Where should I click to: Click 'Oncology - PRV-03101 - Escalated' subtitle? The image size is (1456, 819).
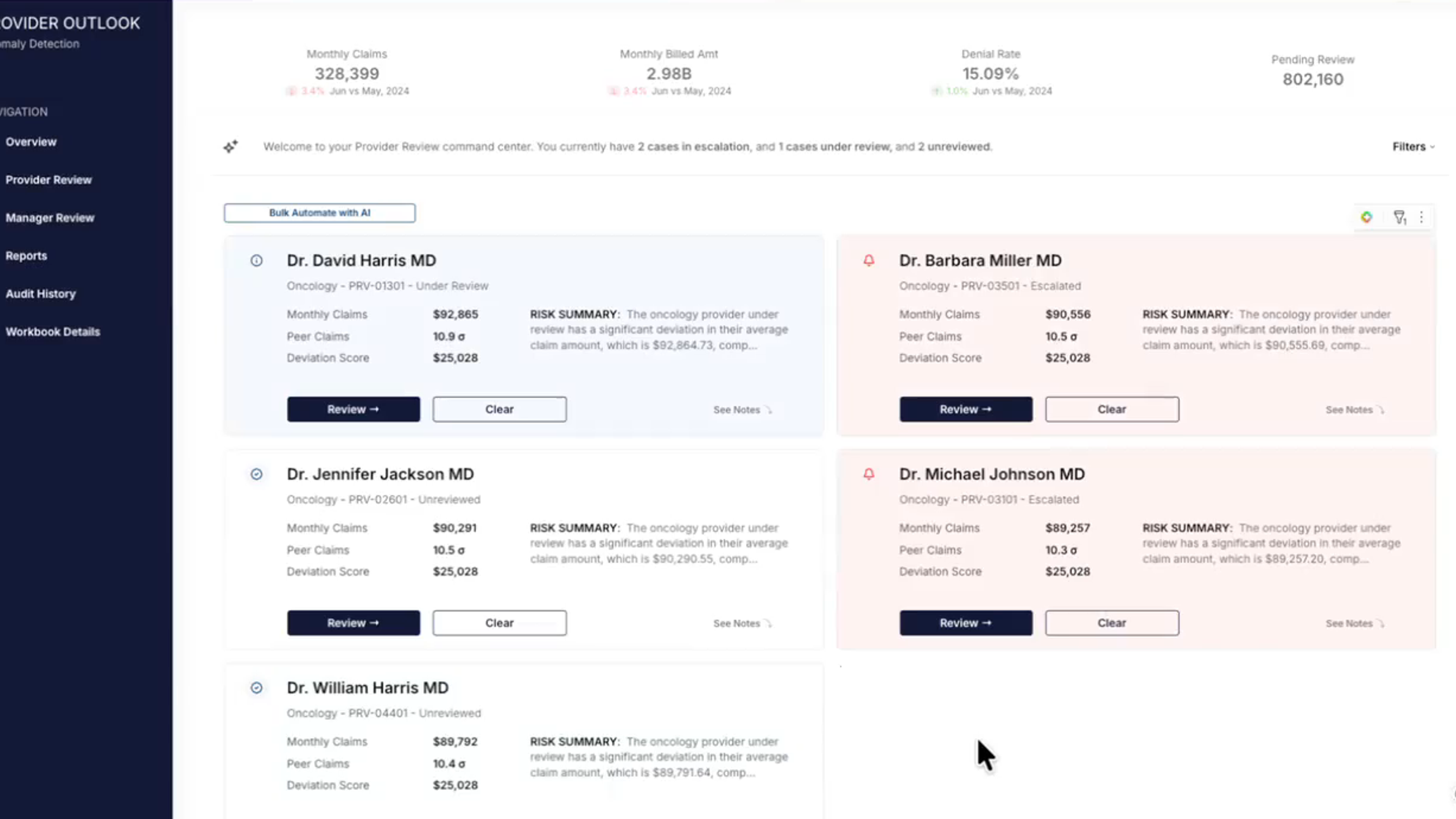click(x=989, y=500)
